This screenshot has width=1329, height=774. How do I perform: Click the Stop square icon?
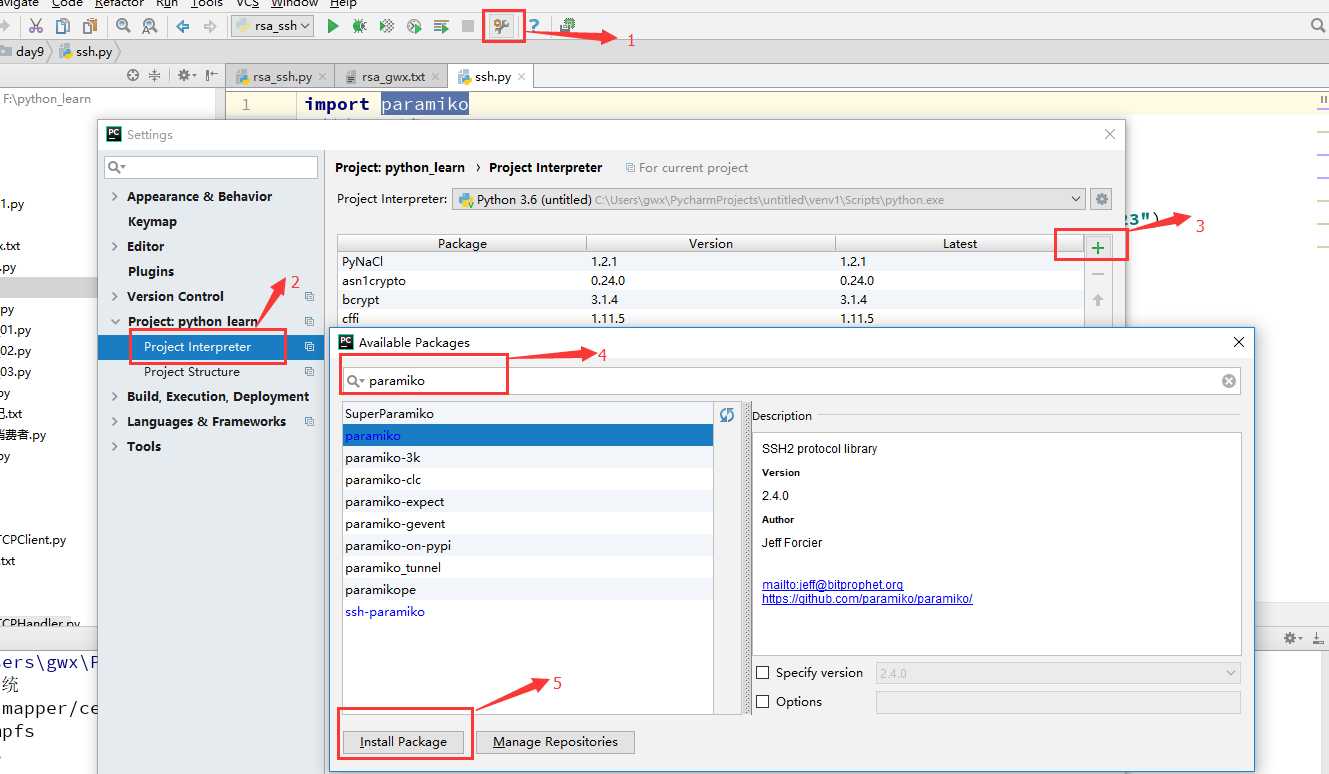468,26
